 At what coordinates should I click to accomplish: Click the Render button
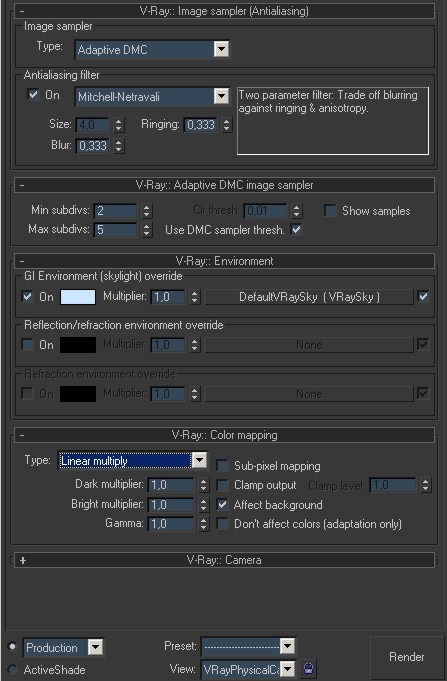pos(407,657)
